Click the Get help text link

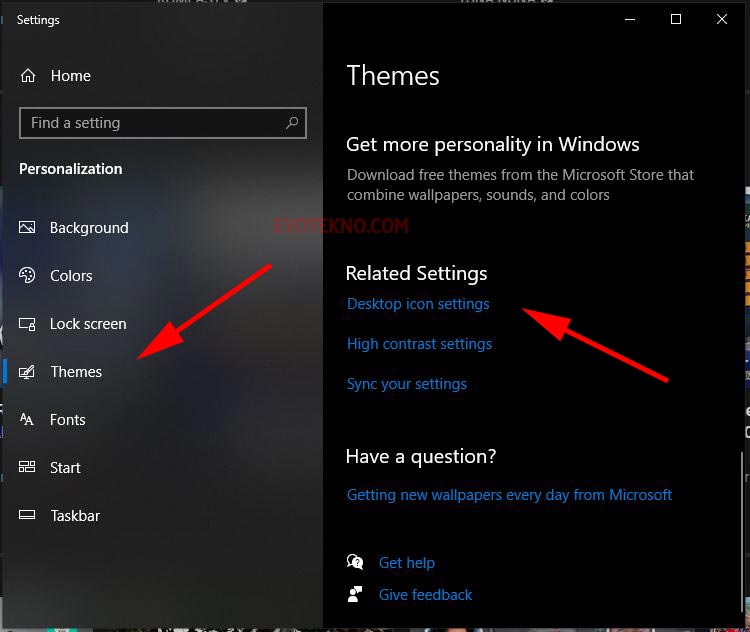point(406,563)
